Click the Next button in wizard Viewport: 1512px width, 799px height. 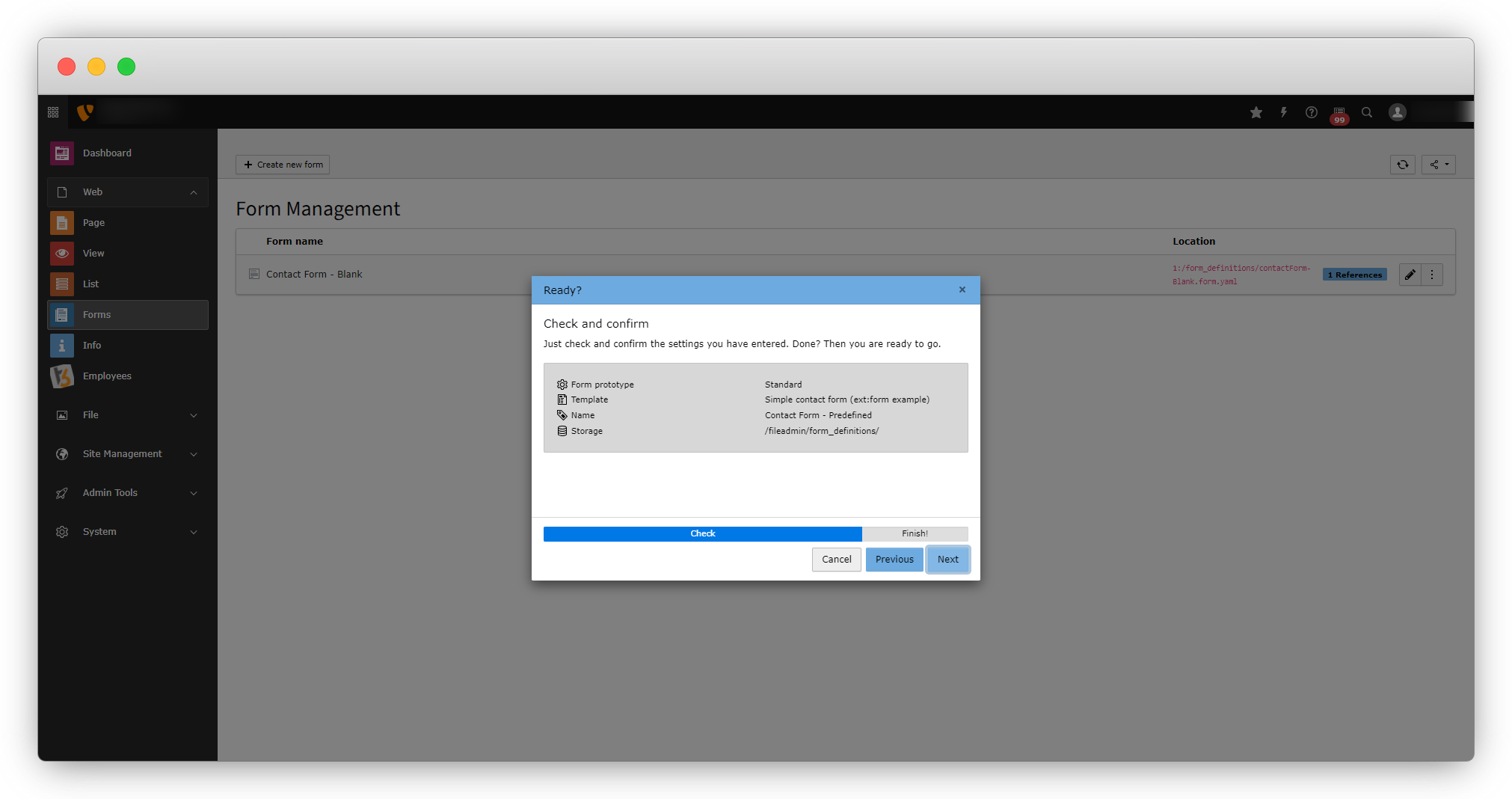click(947, 560)
